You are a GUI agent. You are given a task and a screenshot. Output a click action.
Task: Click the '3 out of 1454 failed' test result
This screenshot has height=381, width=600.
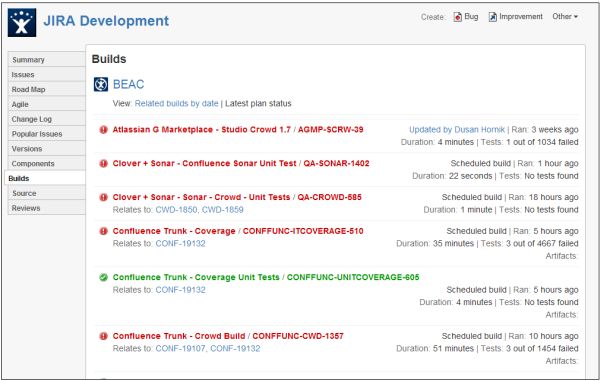[x=542, y=348]
